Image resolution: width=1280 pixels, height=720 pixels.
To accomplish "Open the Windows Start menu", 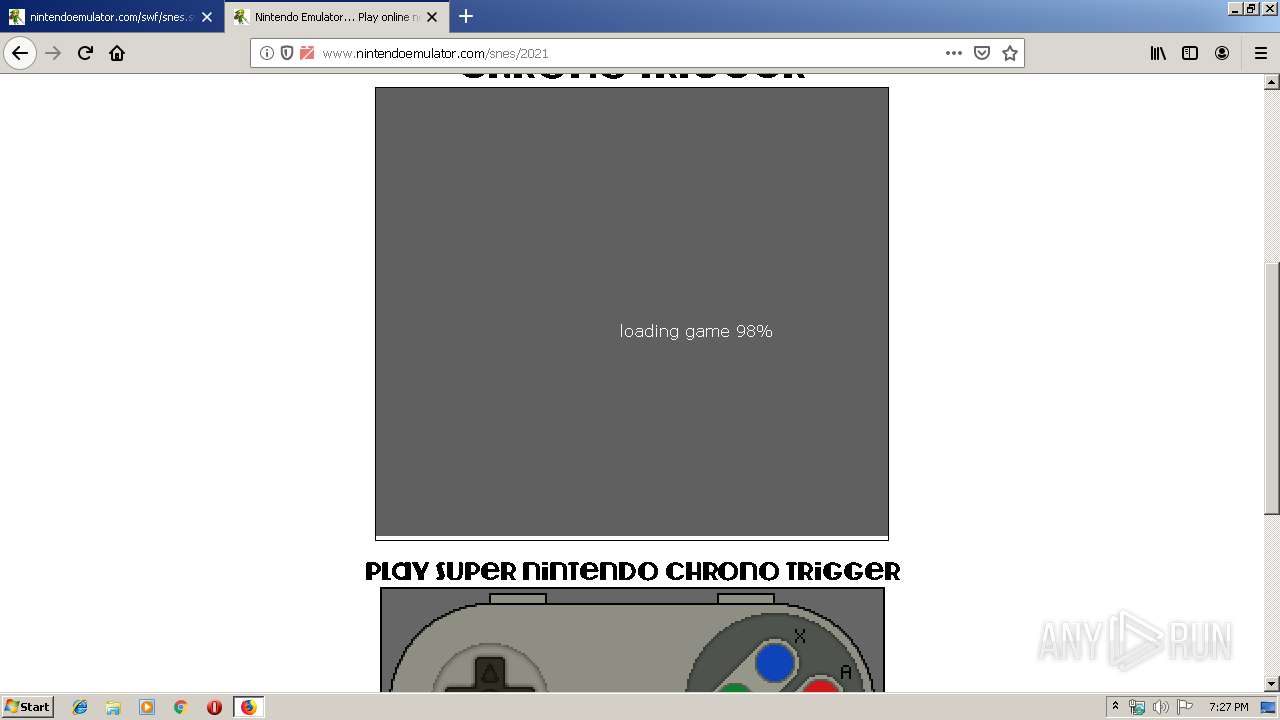I will (x=27, y=706).
